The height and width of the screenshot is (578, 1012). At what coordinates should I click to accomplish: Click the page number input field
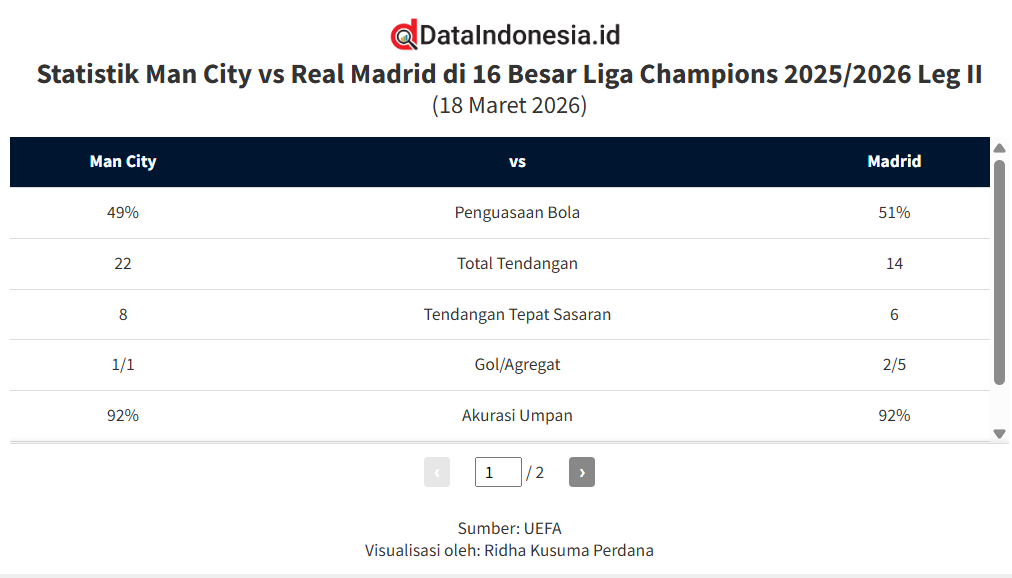(x=498, y=472)
